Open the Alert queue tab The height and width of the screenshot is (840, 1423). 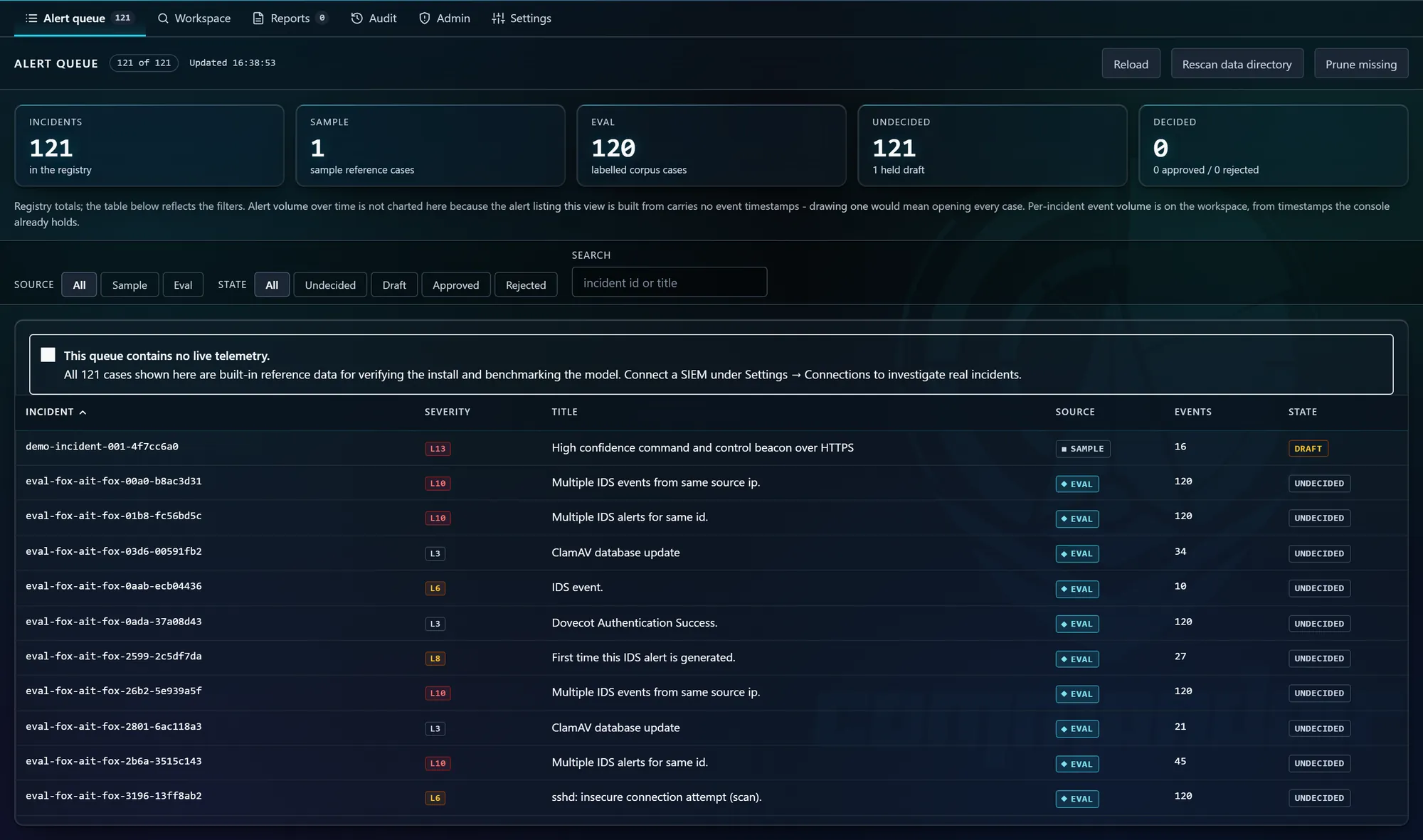(79, 18)
